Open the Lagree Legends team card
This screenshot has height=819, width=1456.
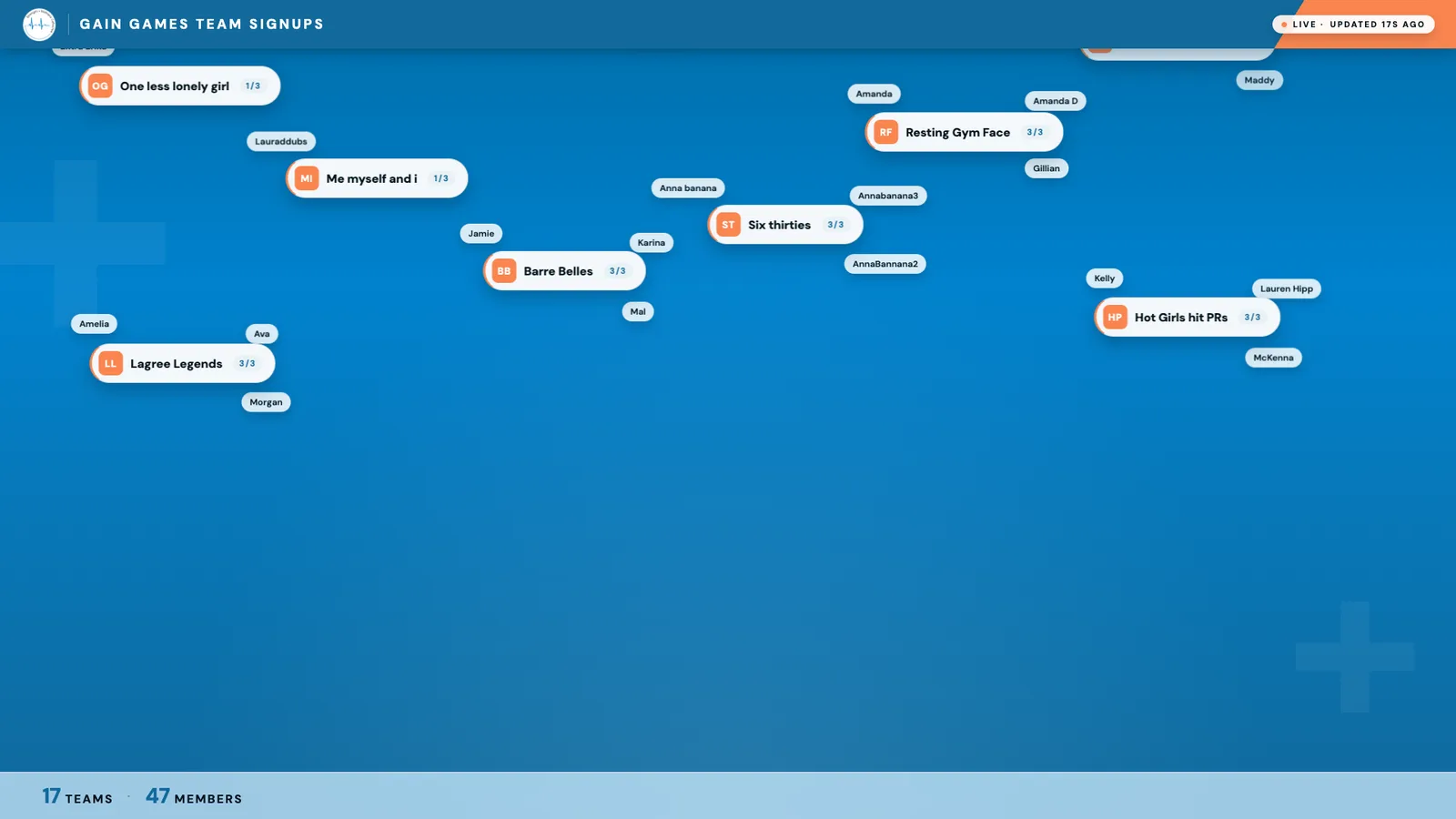pos(182,364)
